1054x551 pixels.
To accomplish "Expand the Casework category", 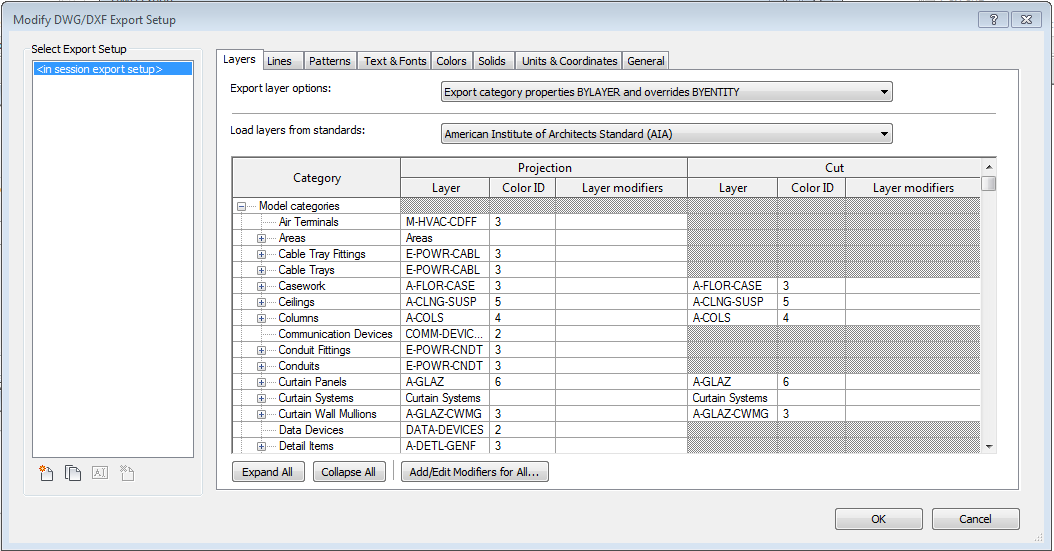I will [x=261, y=287].
